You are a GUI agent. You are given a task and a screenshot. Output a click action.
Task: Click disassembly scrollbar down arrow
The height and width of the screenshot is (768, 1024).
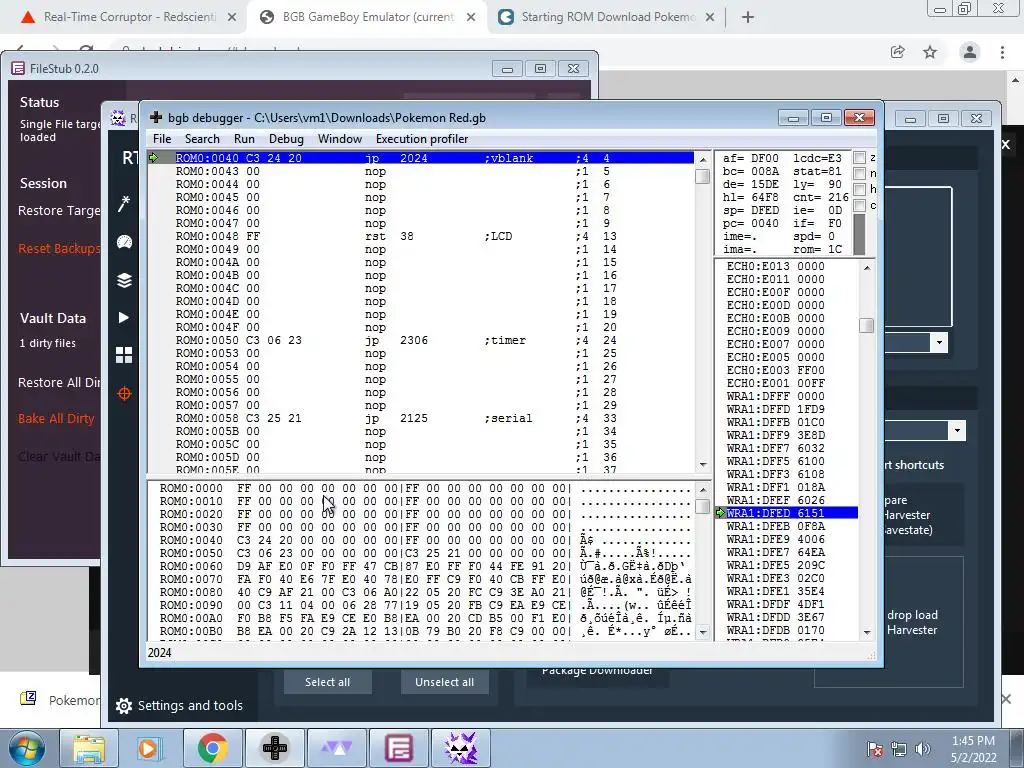tap(703, 465)
